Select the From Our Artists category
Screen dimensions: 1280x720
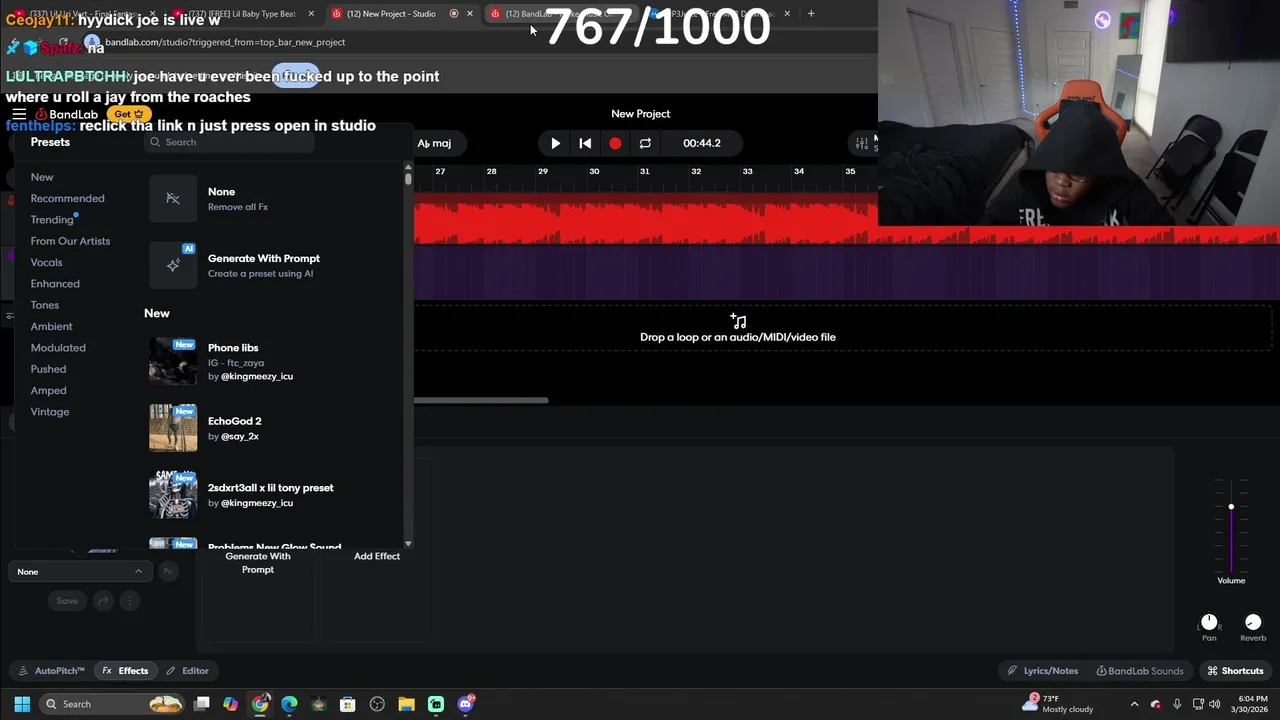(70, 241)
